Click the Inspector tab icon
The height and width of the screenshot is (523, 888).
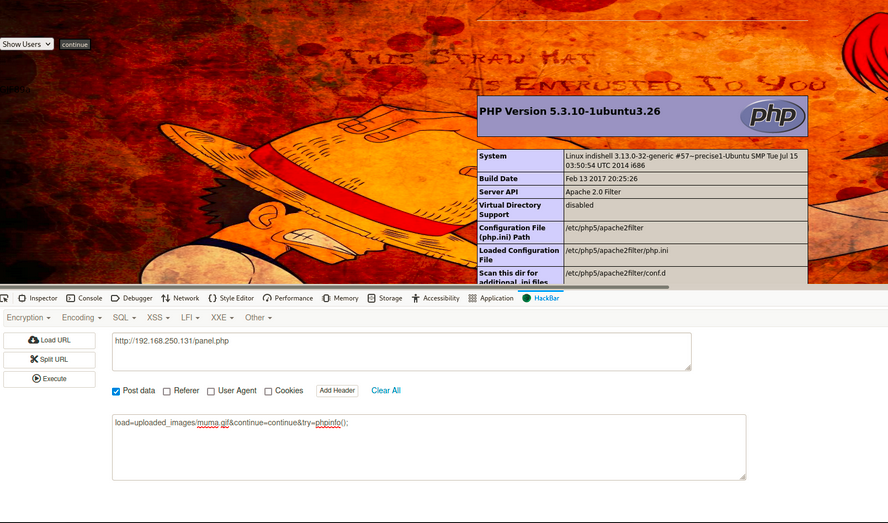22,298
